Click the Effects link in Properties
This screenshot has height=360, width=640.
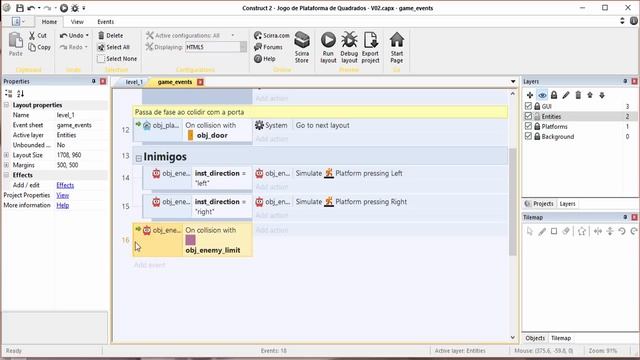pos(65,185)
